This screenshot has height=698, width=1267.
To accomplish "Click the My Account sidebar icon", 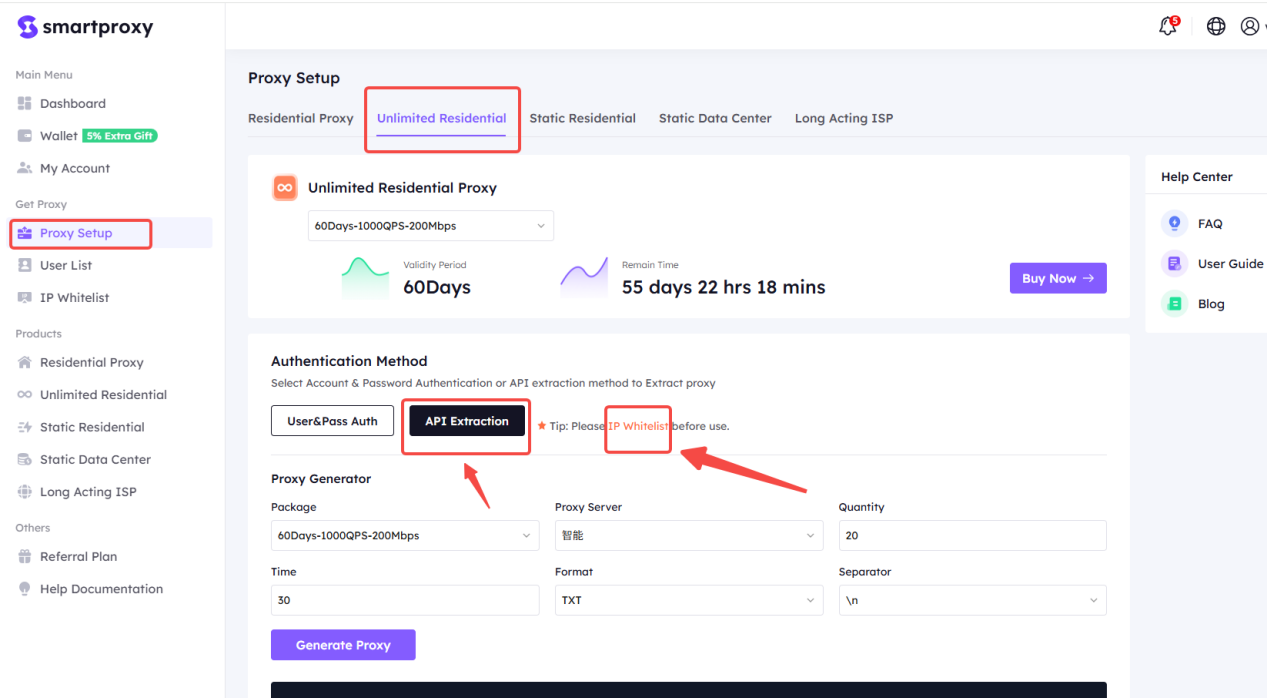I will coord(25,168).
